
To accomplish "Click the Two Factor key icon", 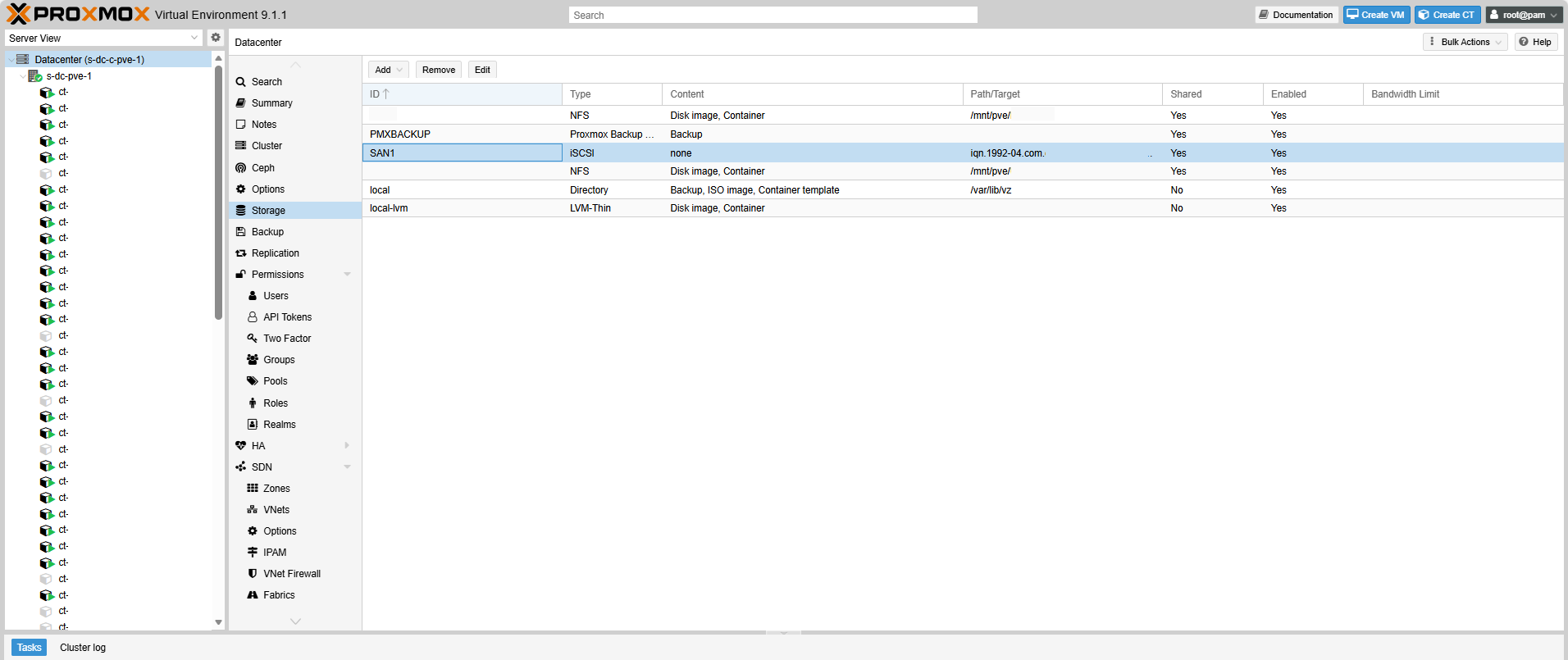I will [253, 339].
